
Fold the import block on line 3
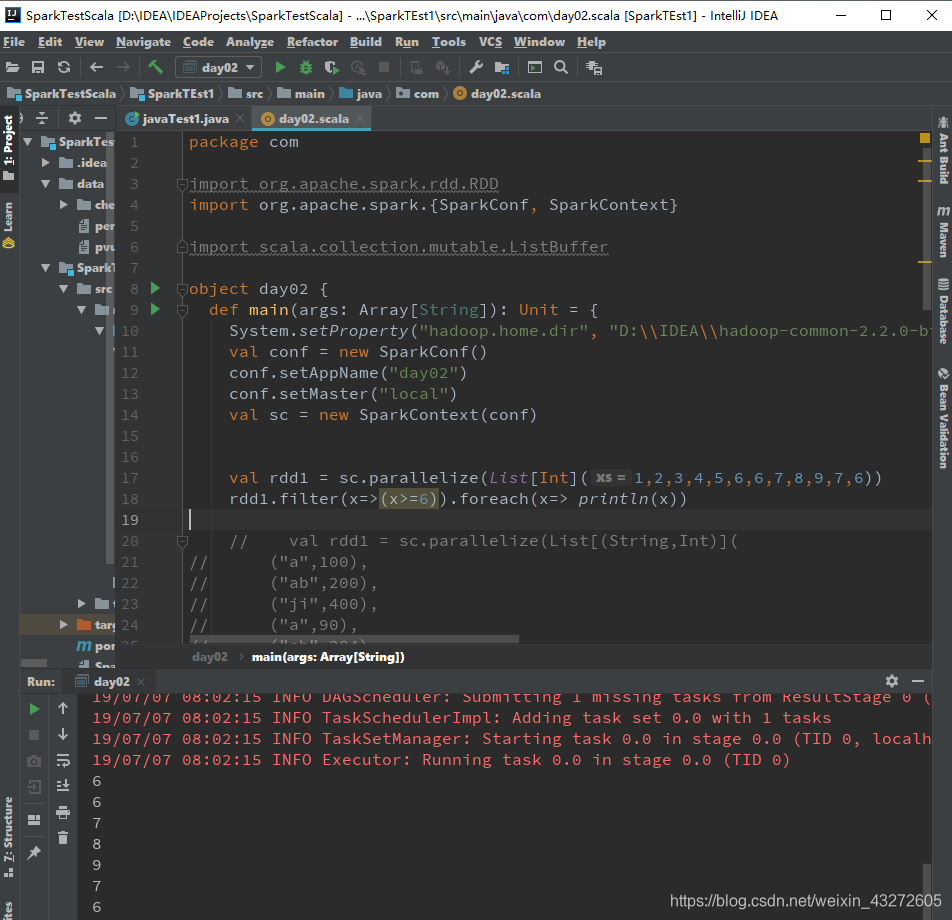coord(182,184)
